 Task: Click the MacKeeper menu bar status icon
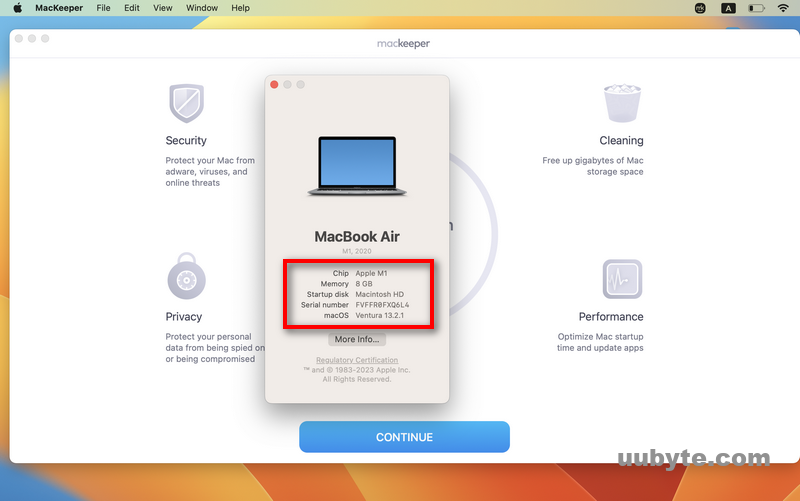coord(700,8)
